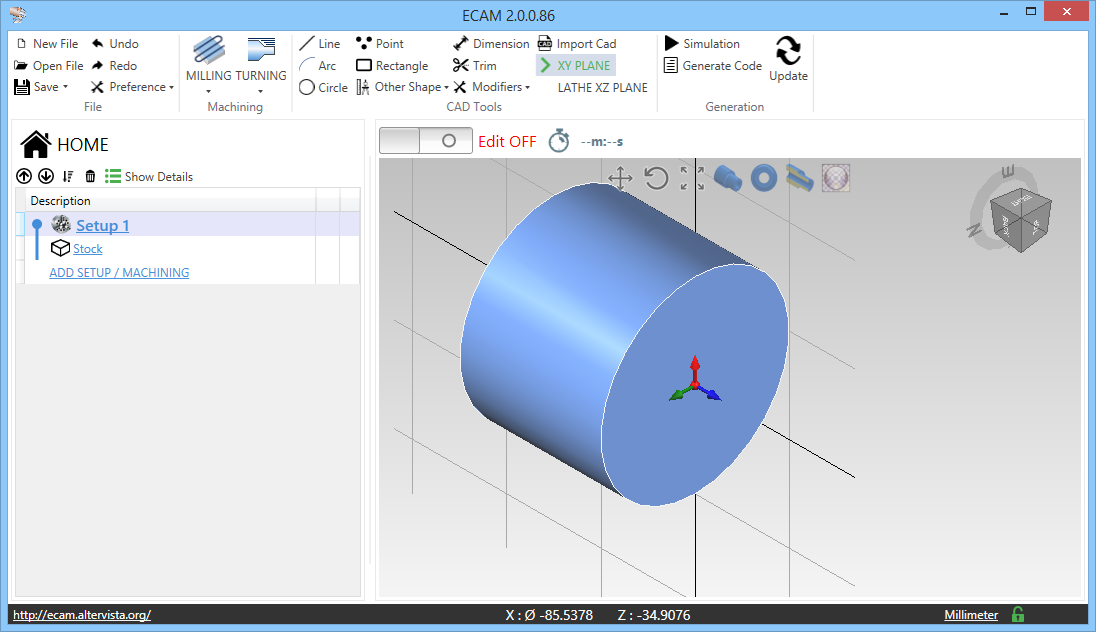Select the Line drawing tool
This screenshot has height=632, width=1096.
point(319,43)
